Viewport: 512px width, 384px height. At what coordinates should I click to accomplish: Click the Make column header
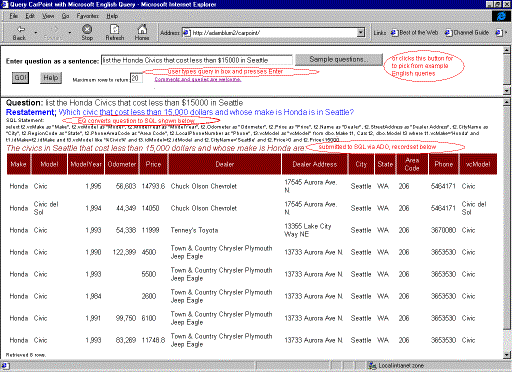[18, 164]
